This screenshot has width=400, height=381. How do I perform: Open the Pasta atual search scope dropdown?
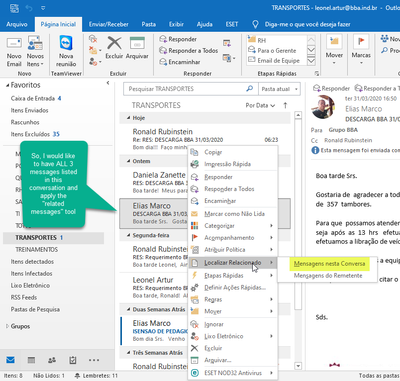[x=279, y=89]
